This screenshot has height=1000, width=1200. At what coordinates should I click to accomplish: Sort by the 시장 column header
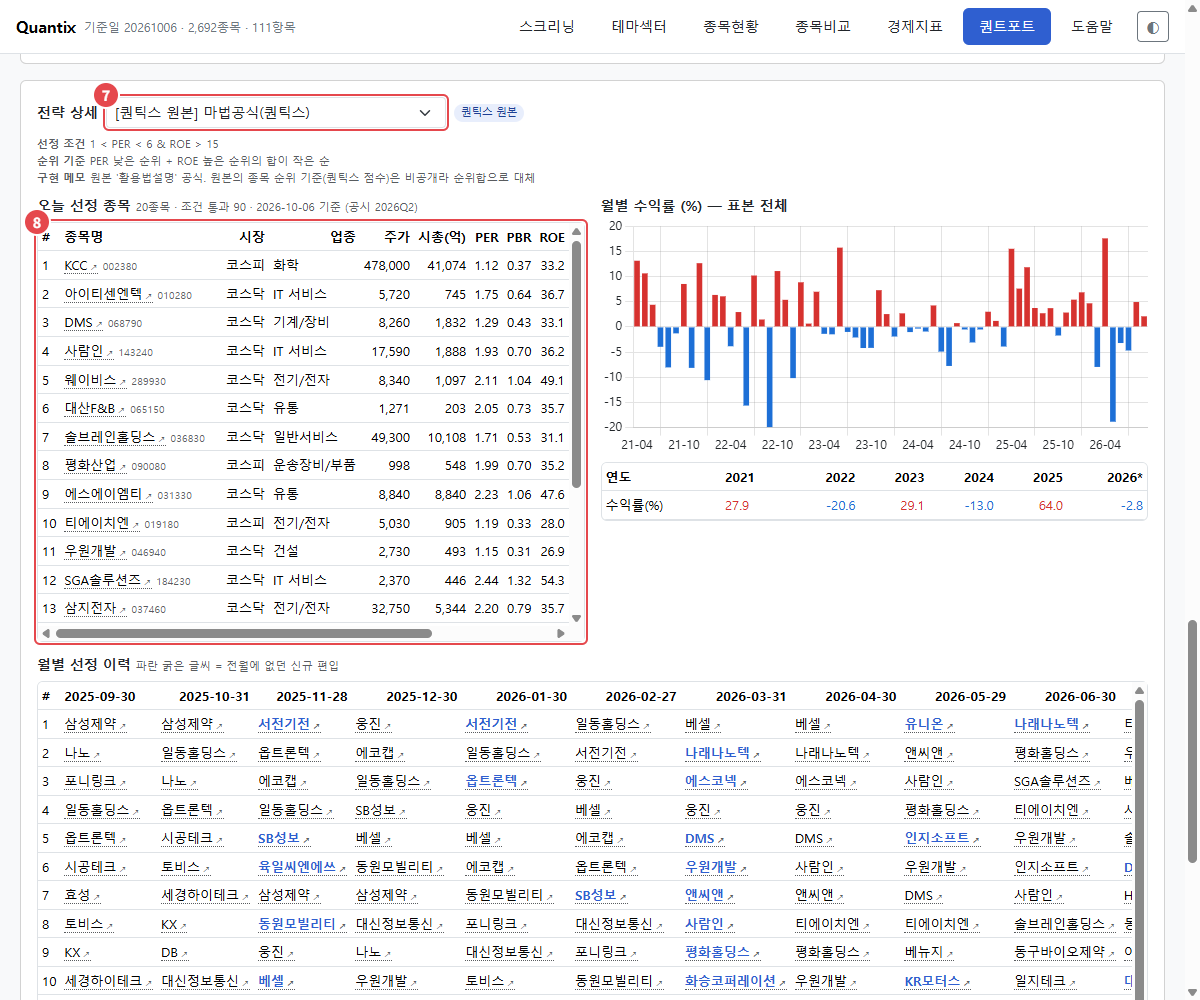252,237
